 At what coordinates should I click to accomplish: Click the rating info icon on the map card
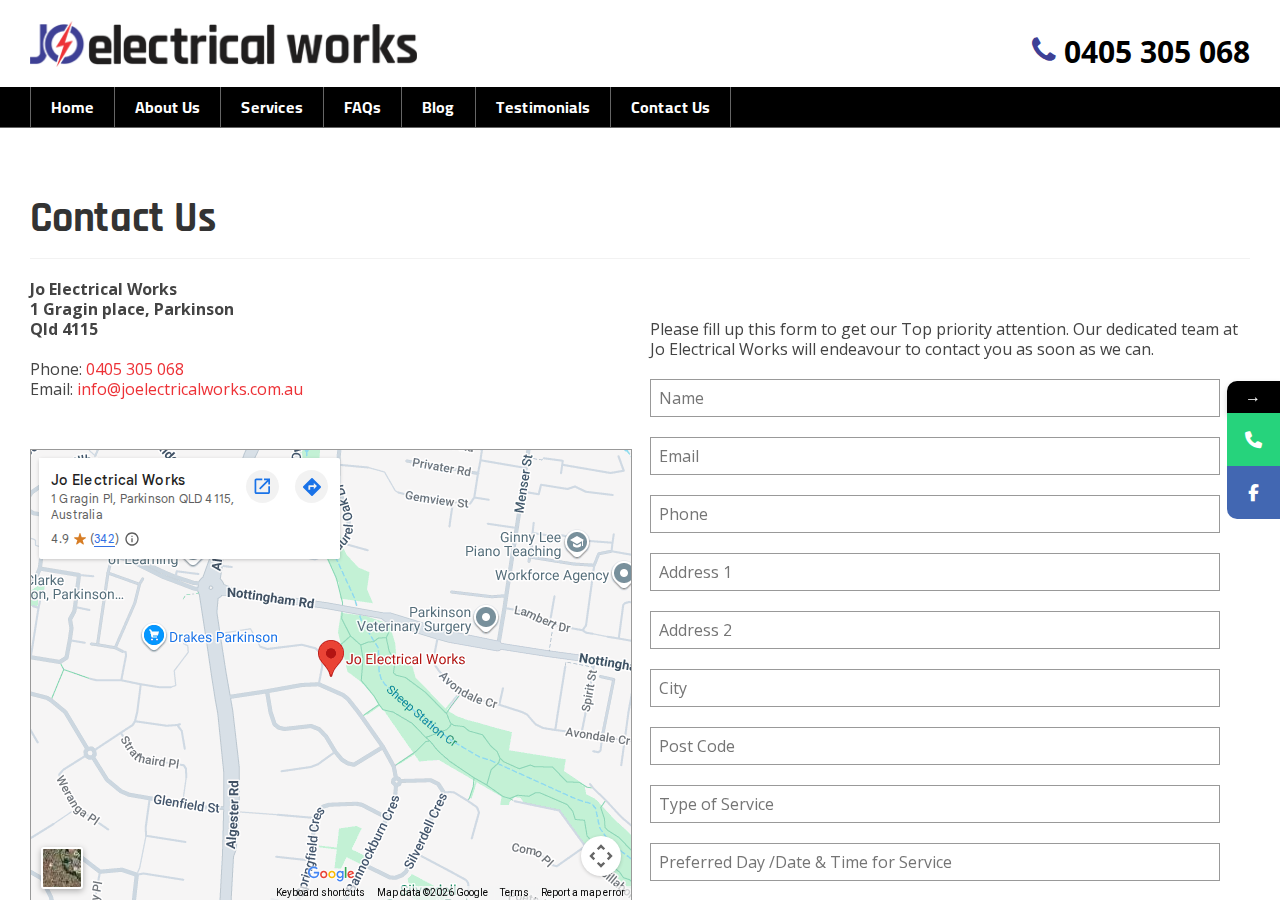click(x=132, y=539)
